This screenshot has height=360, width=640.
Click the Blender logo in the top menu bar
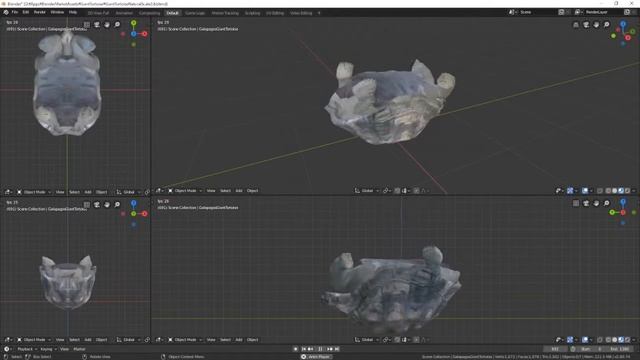click(6, 12)
